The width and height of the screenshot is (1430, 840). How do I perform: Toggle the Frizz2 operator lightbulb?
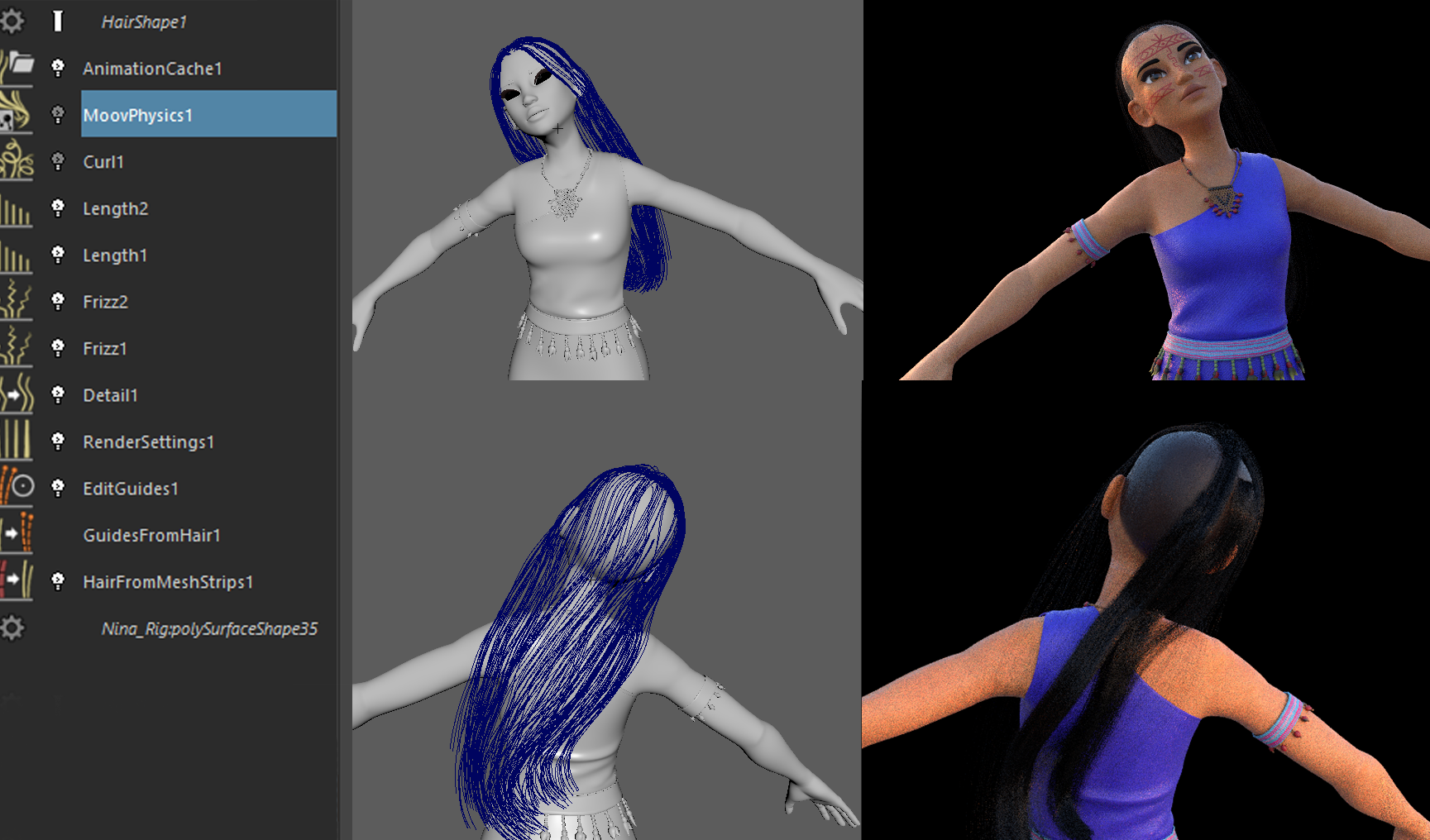58,301
